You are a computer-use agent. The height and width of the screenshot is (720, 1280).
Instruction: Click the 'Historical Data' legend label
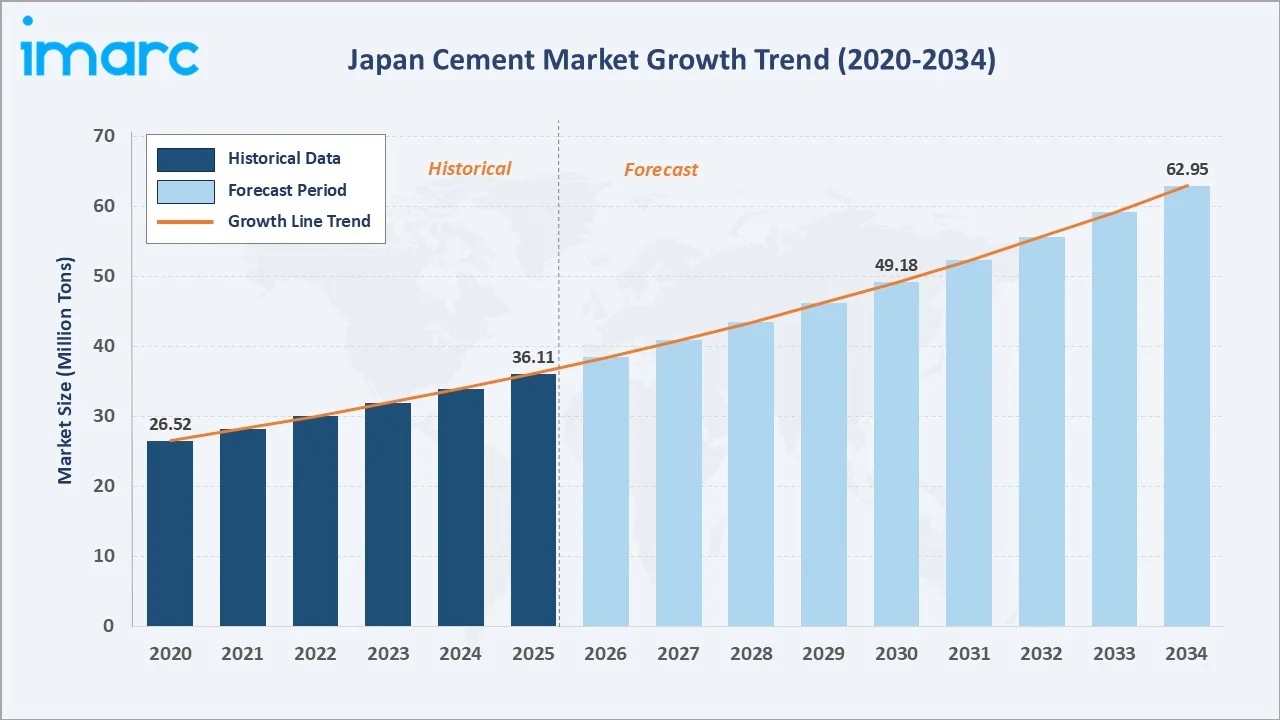tap(284, 158)
